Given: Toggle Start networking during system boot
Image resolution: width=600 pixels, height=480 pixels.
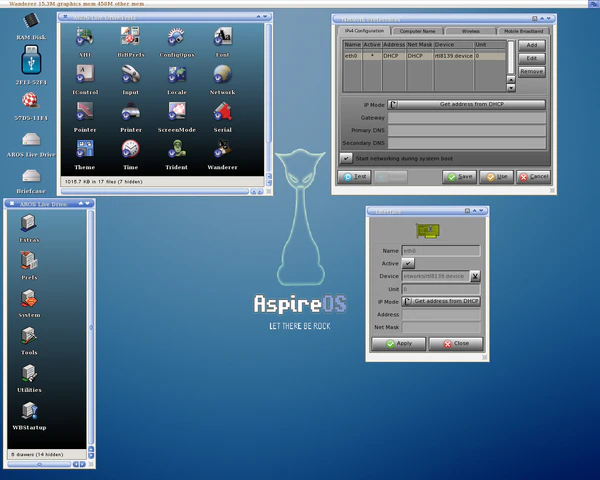Looking at the screenshot, I should (346, 158).
